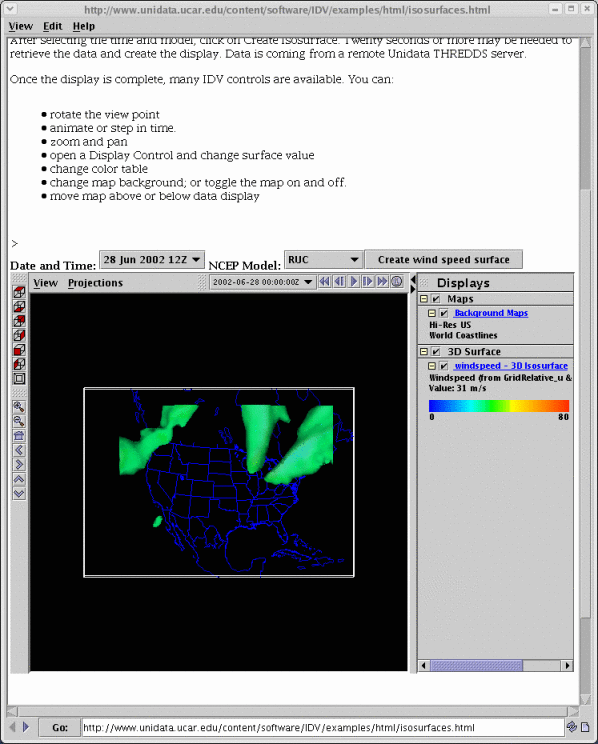The image size is (598, 744).
Task: Pan the map view up
Action: pos(19,479)
